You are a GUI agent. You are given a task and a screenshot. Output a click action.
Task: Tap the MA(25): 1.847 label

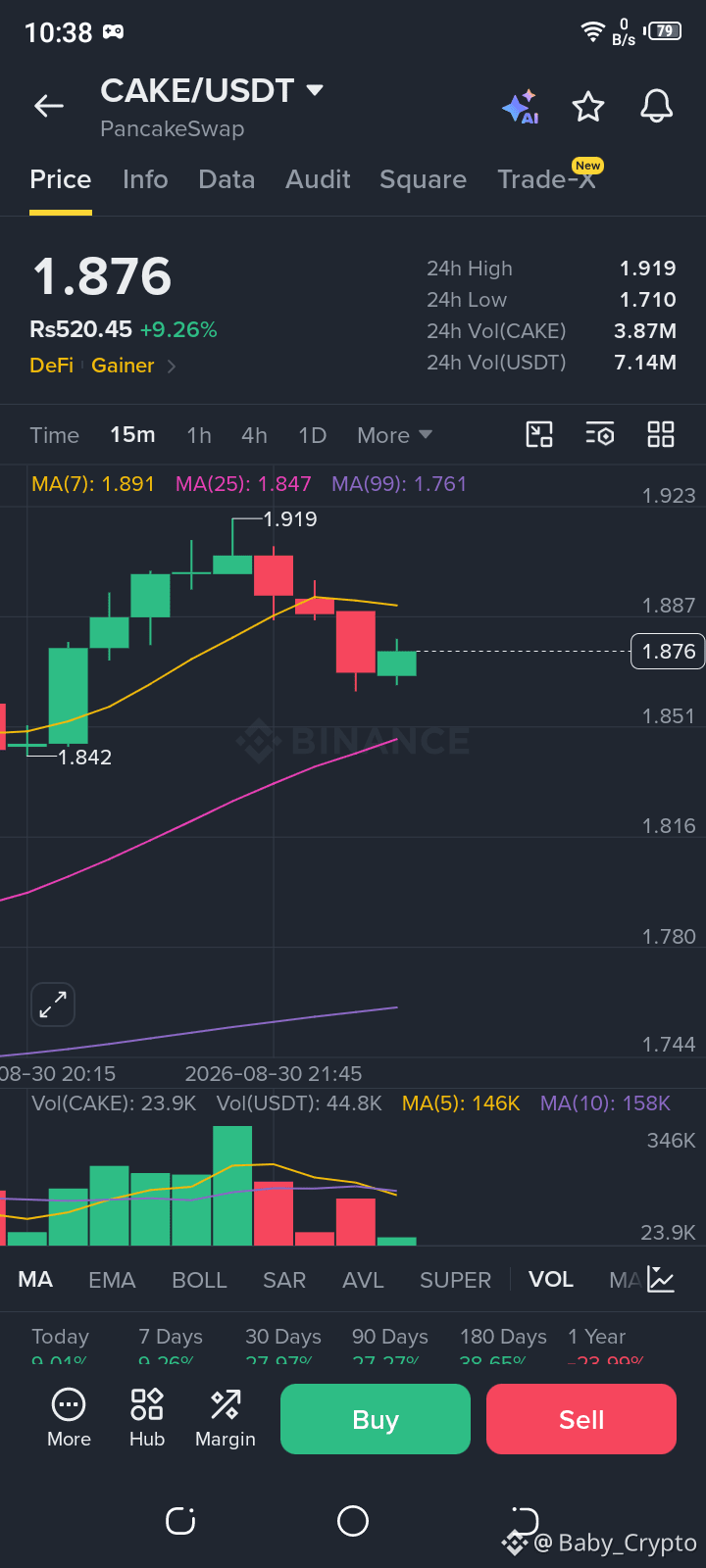point(243,484)
